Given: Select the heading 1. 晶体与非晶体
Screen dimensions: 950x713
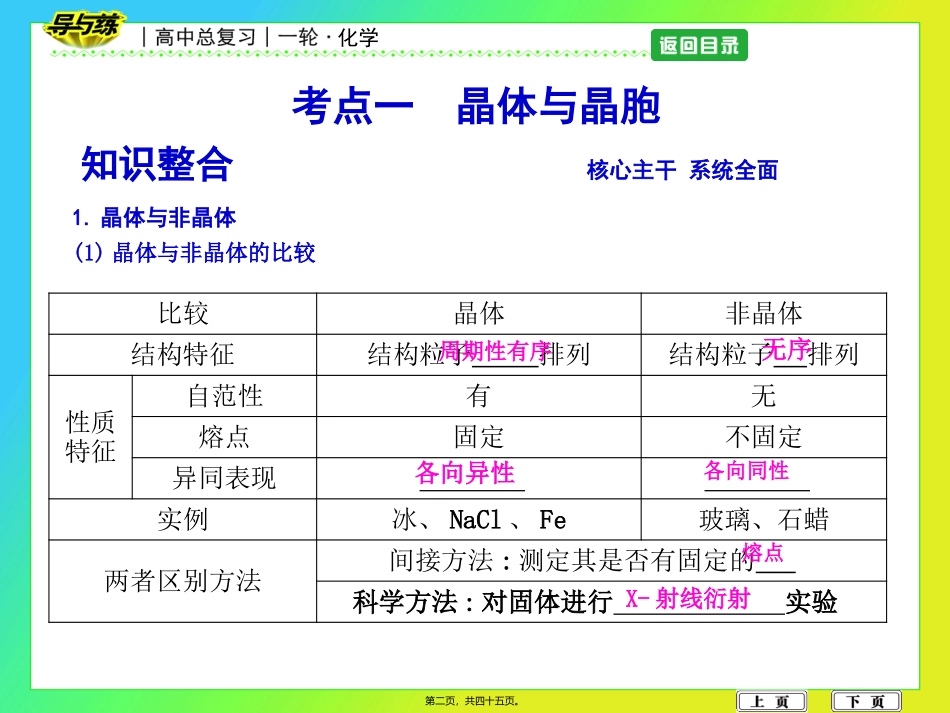Looking at the screenshot, I should pos(154,217).
